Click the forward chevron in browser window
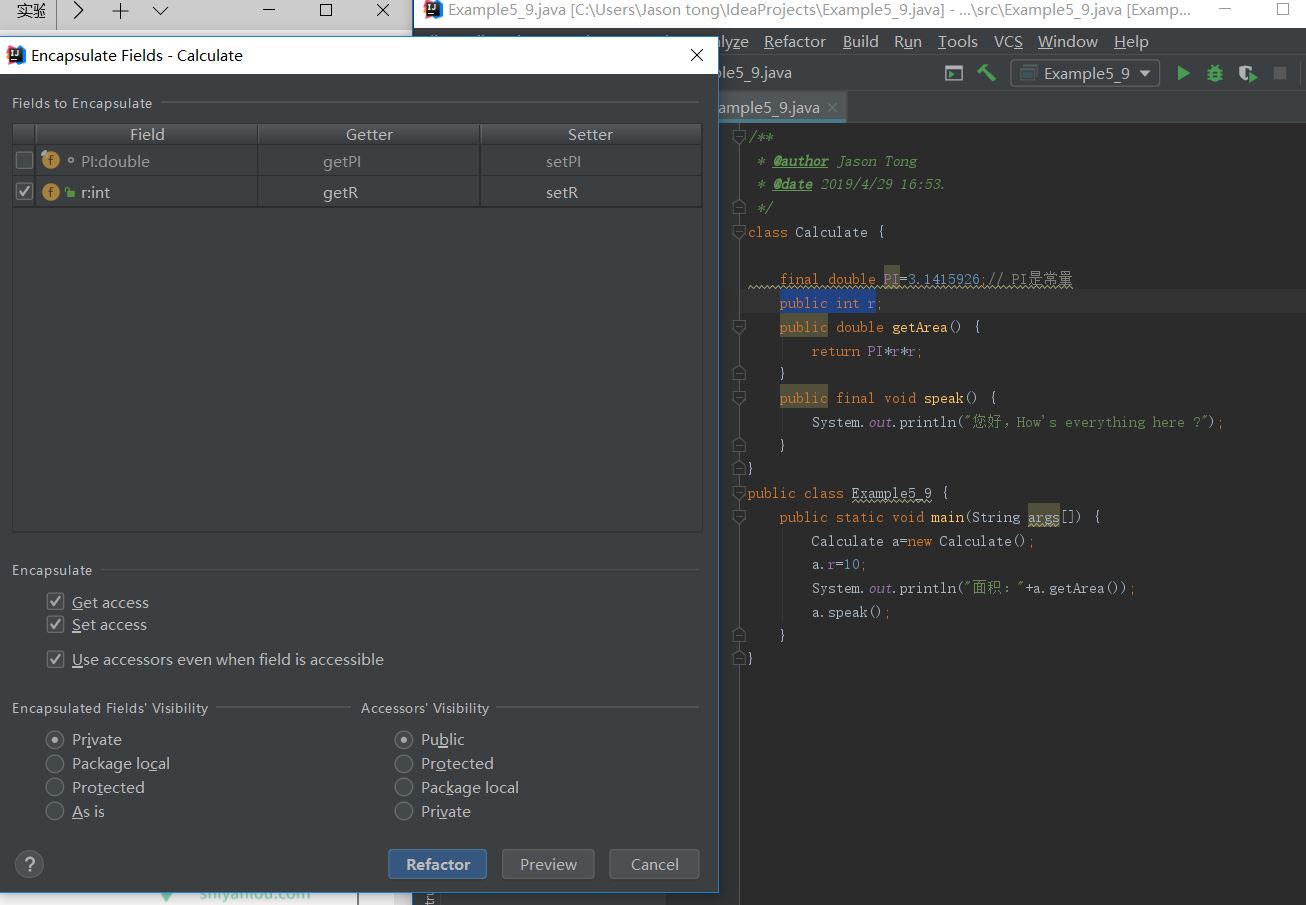The width and height of the screenshot is (1306, 905). pos(78,11)
